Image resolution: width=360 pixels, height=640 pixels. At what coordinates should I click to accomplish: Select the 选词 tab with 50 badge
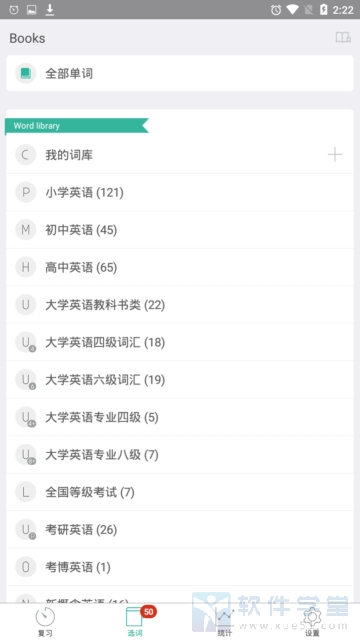pos(136,622)
